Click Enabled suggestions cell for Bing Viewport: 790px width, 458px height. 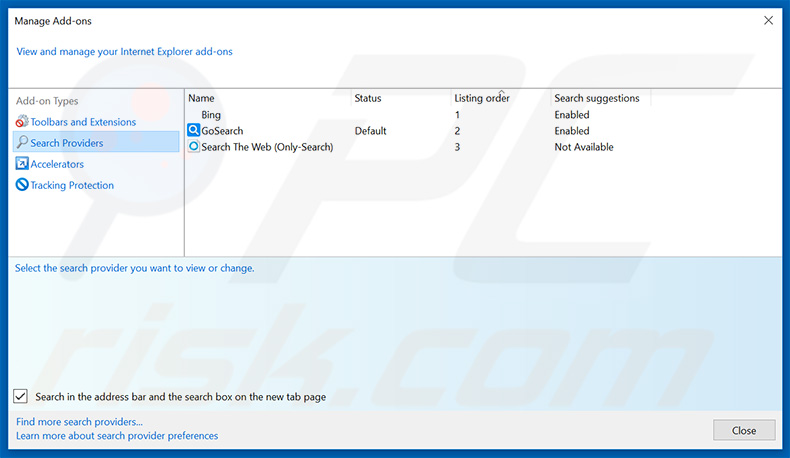click(572, 115)
